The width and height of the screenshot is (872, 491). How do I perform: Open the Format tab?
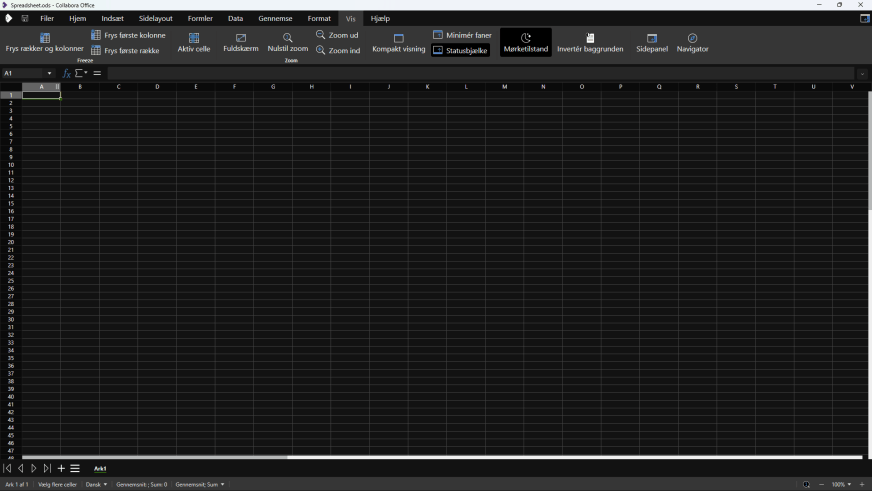click(319, 18)
